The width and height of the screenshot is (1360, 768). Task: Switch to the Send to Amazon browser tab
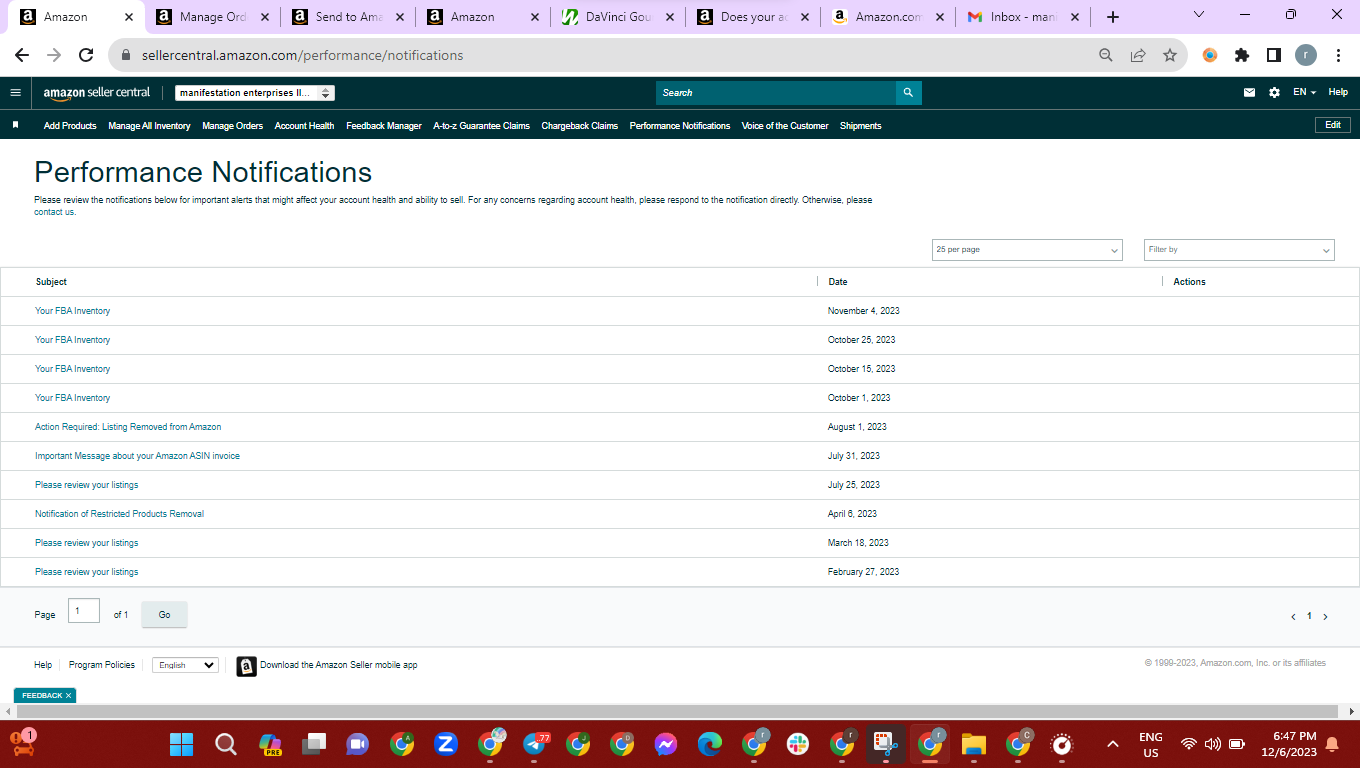(x=348, y=17)
